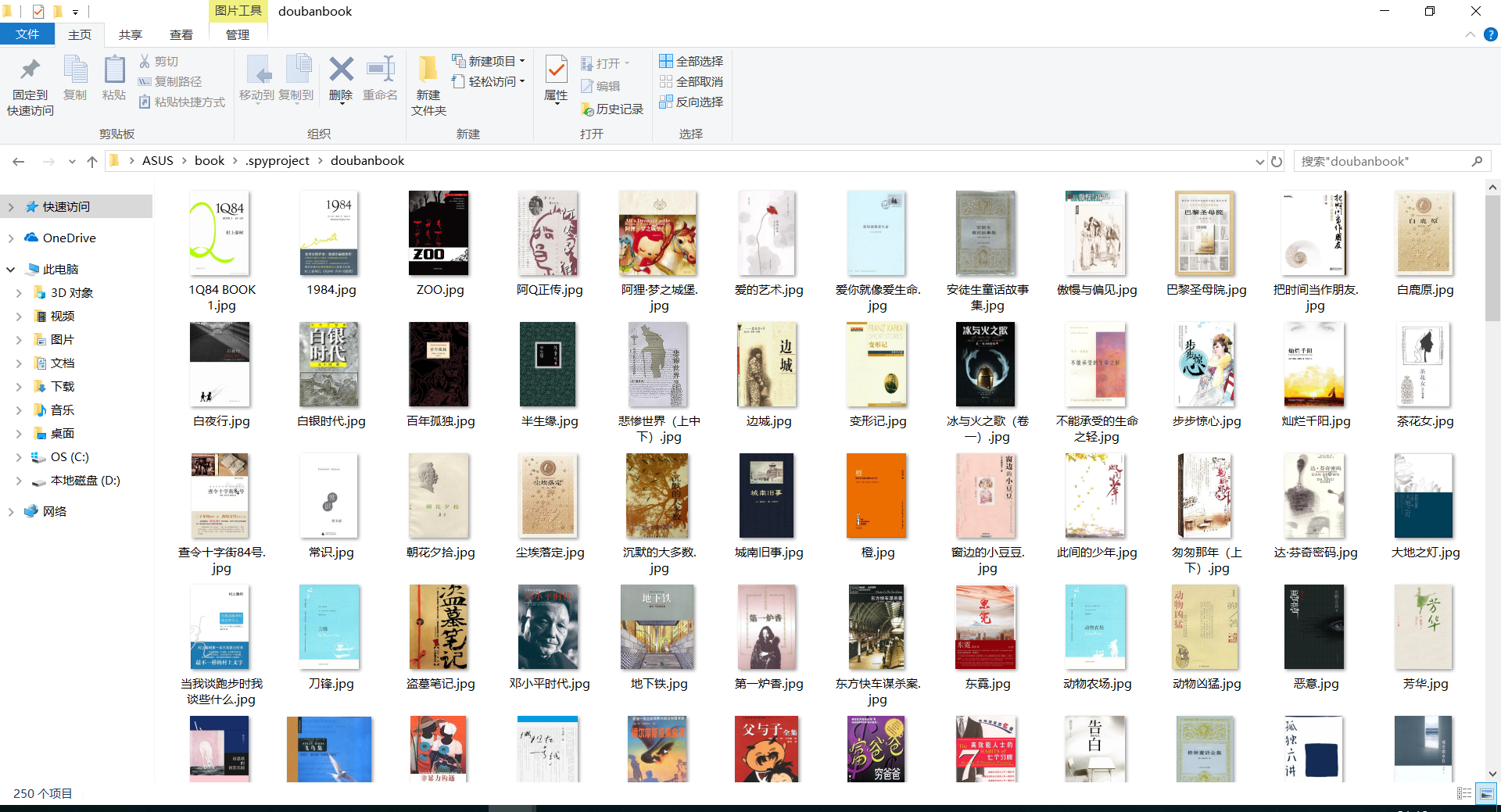Click the Cut (剪切) scissors command

(159, 61)
